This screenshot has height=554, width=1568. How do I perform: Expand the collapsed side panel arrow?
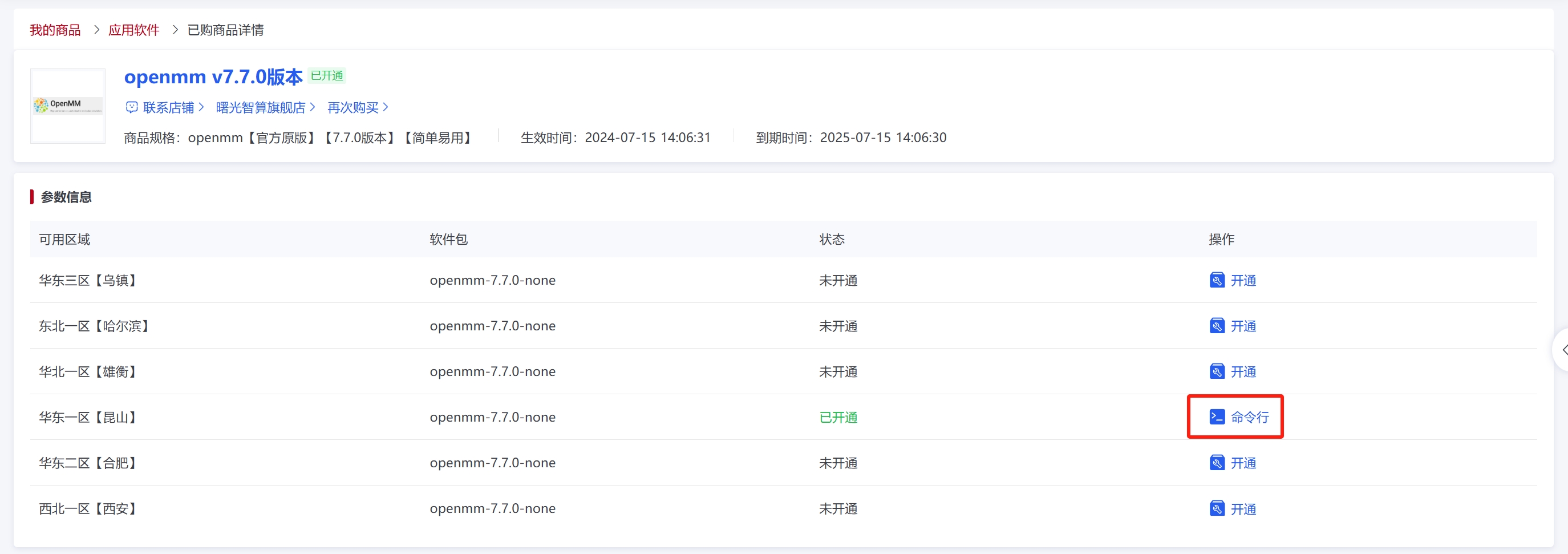point(1563,350)
